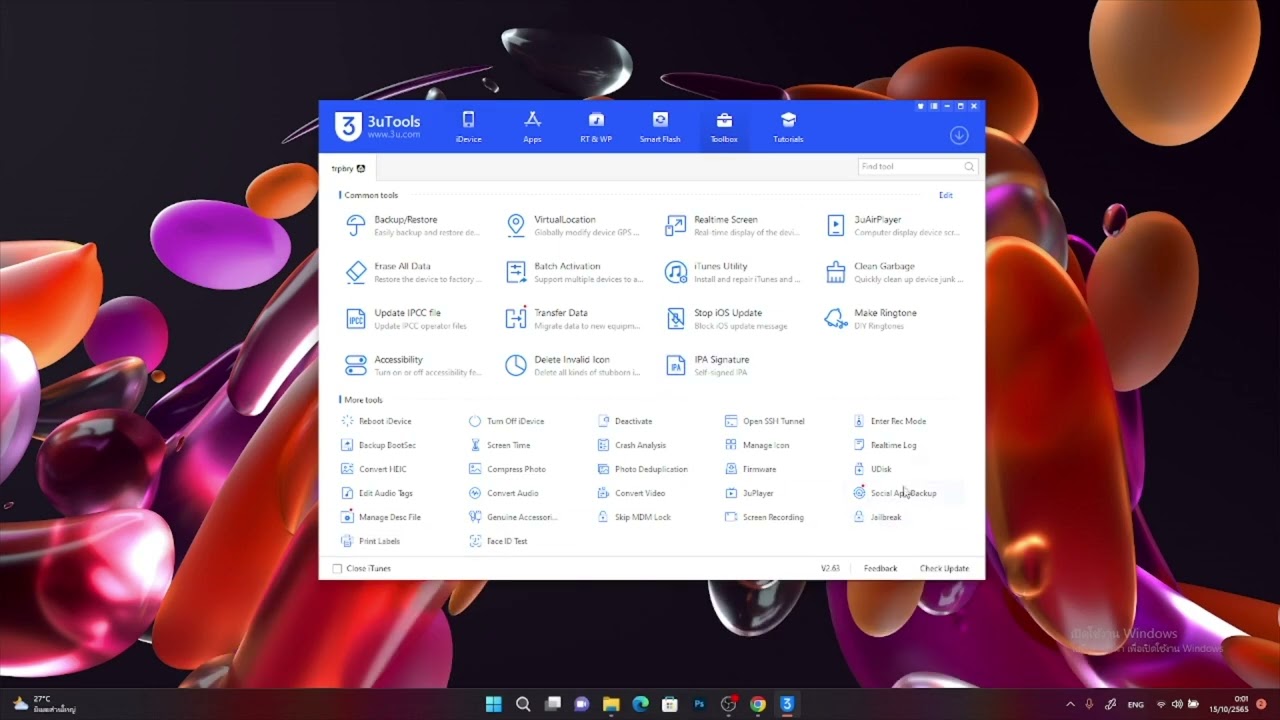Click the Feedback link
This screenshot has width=1280, height=720.
pyautogui.click(x=880, y=568)
